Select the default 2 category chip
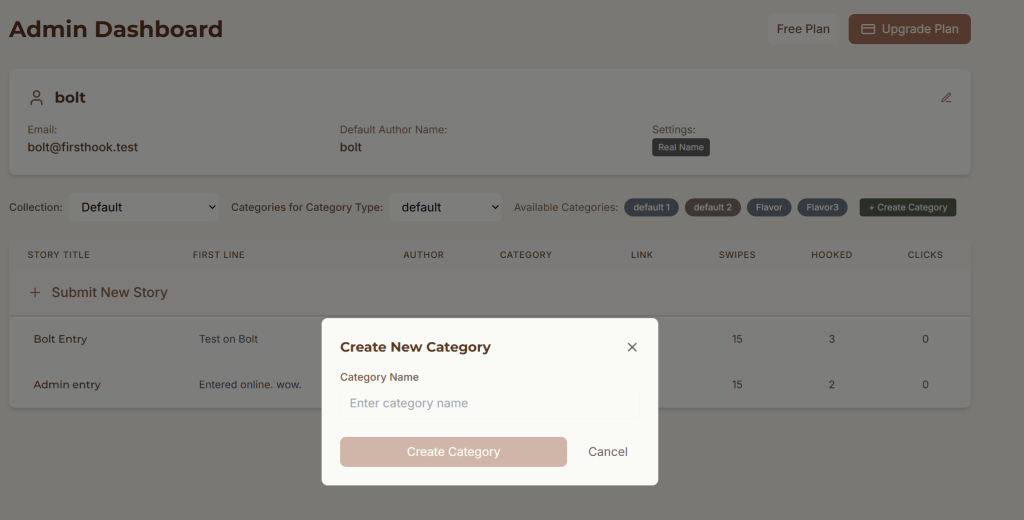Viewport: 1024px width, 520px height. click(x=712, y=207)
